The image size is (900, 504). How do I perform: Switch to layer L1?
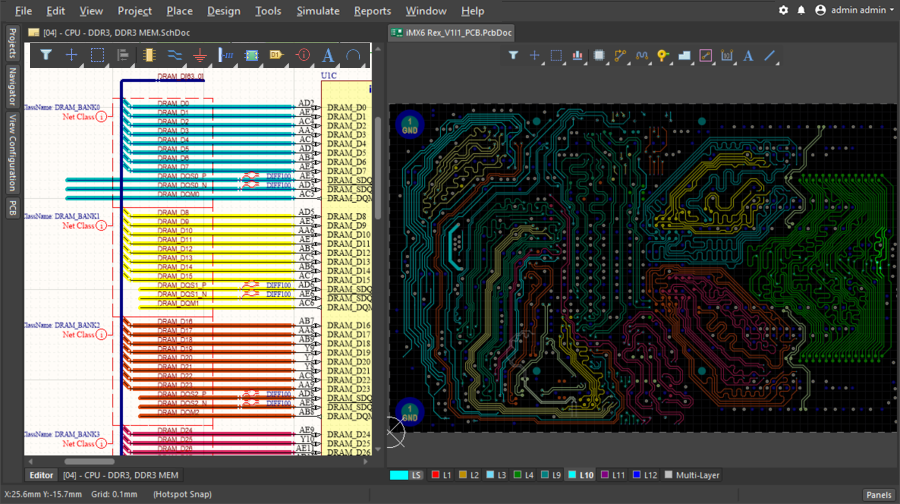coord(441,475)
